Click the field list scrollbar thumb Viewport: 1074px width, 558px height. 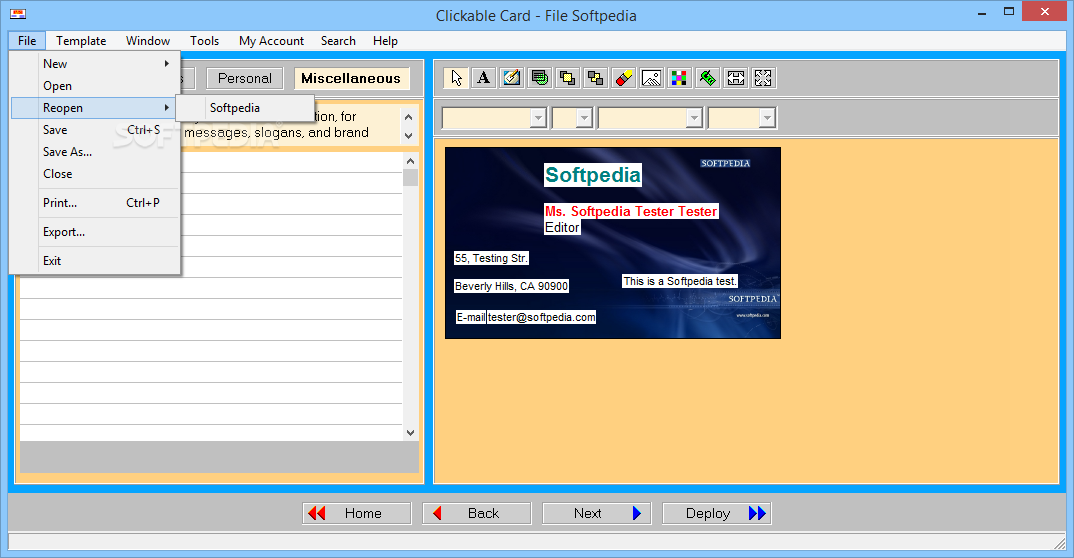(410, 177)
